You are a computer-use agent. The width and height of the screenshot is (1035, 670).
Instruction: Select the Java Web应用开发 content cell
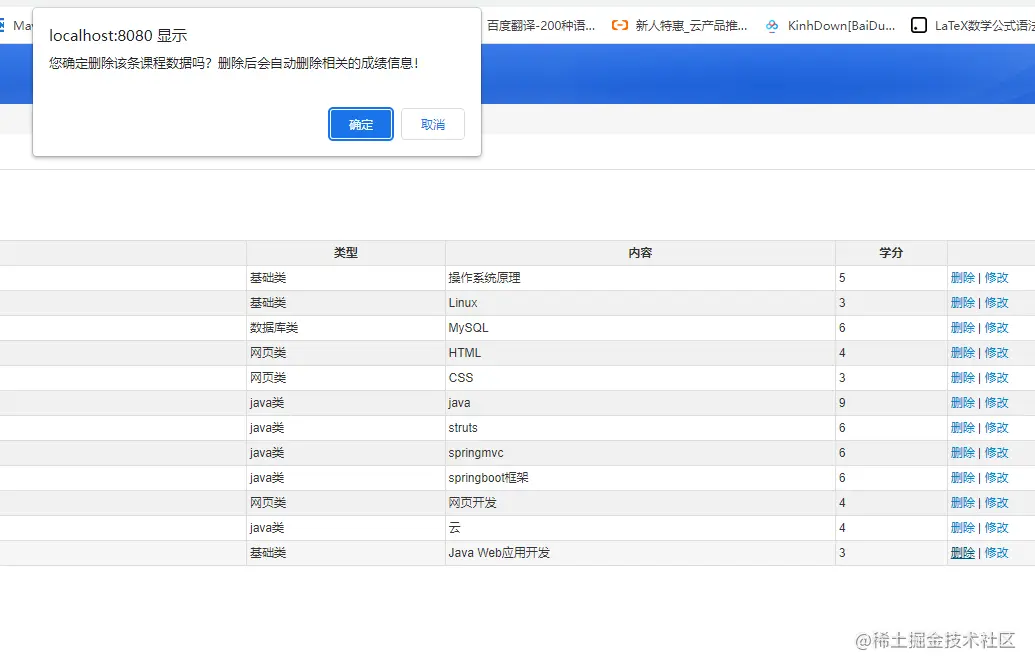[640, 553]
